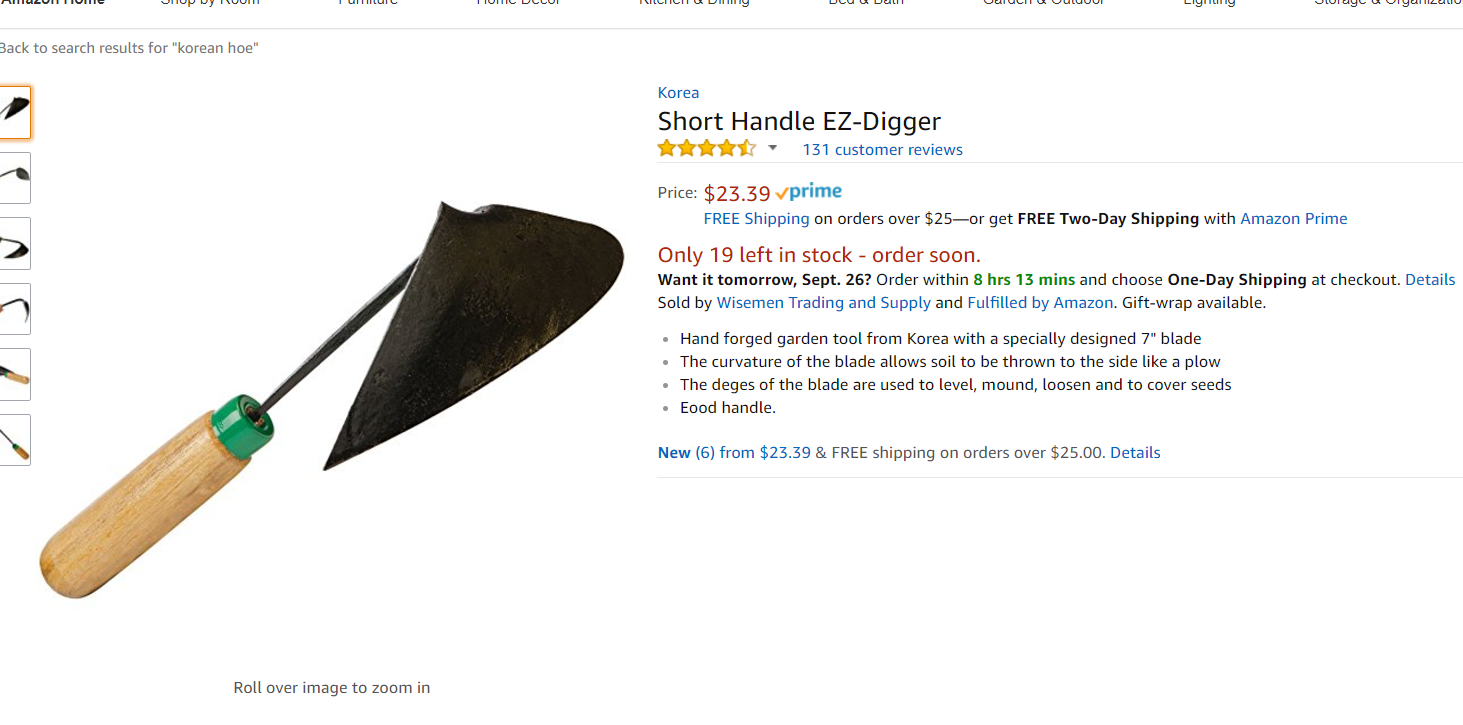The height and width of the screenshot is (725, 1463).
Task: View the sixth thumbnail image
Action: pyautogui.click(x=14, y=440)
